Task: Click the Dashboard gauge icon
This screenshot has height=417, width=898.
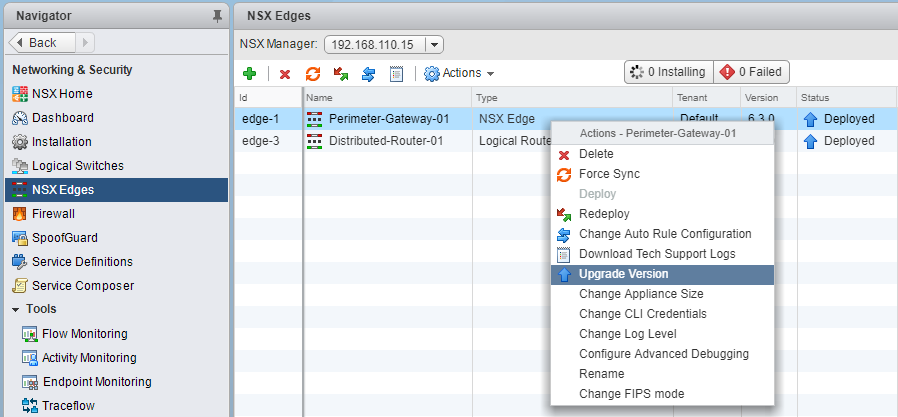Action: [x=19, y=118]
